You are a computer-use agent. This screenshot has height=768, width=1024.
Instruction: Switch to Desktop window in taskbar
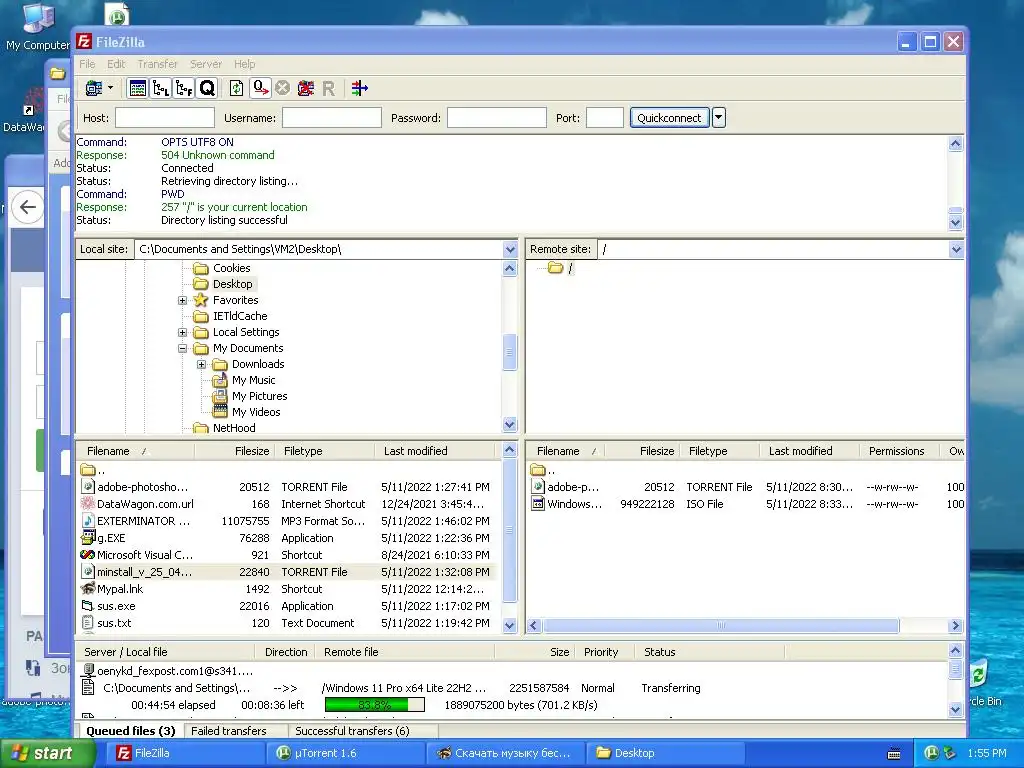pos(666,753)
